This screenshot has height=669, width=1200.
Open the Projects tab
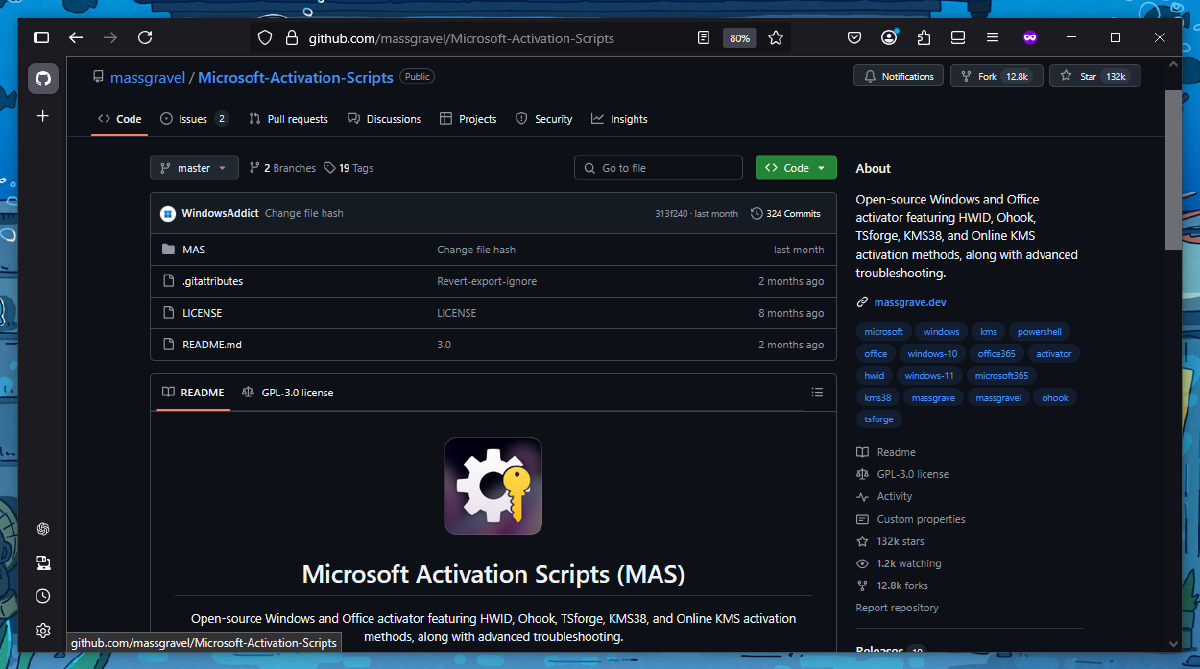pyautogui.click(x=468, y=119)
